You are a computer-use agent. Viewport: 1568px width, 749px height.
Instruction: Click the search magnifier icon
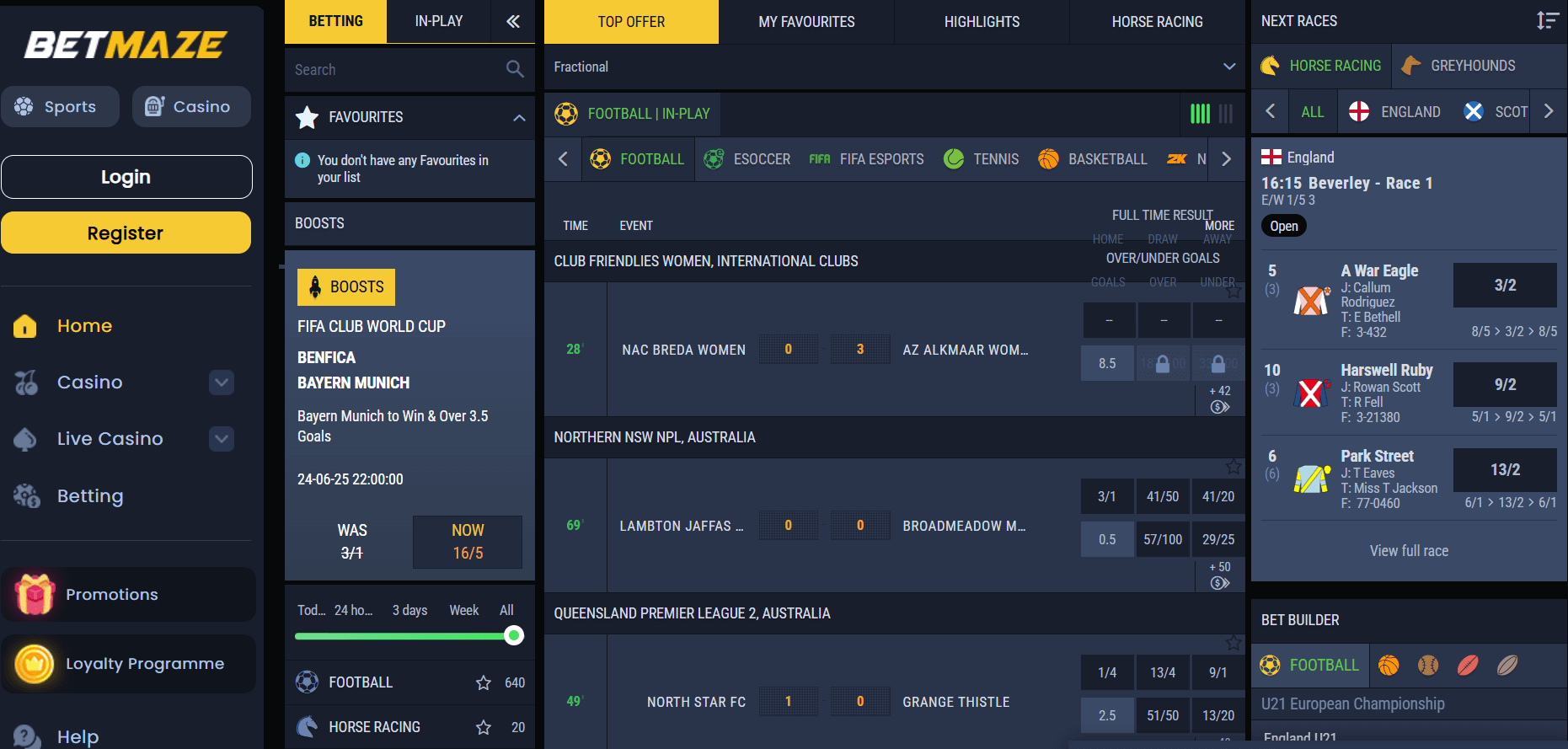pyautogui.click(x=515, y=69)
